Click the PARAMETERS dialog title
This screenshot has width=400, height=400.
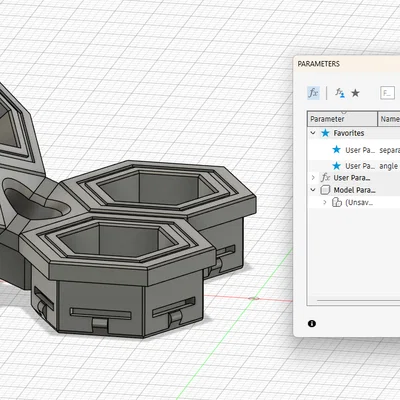319,64
